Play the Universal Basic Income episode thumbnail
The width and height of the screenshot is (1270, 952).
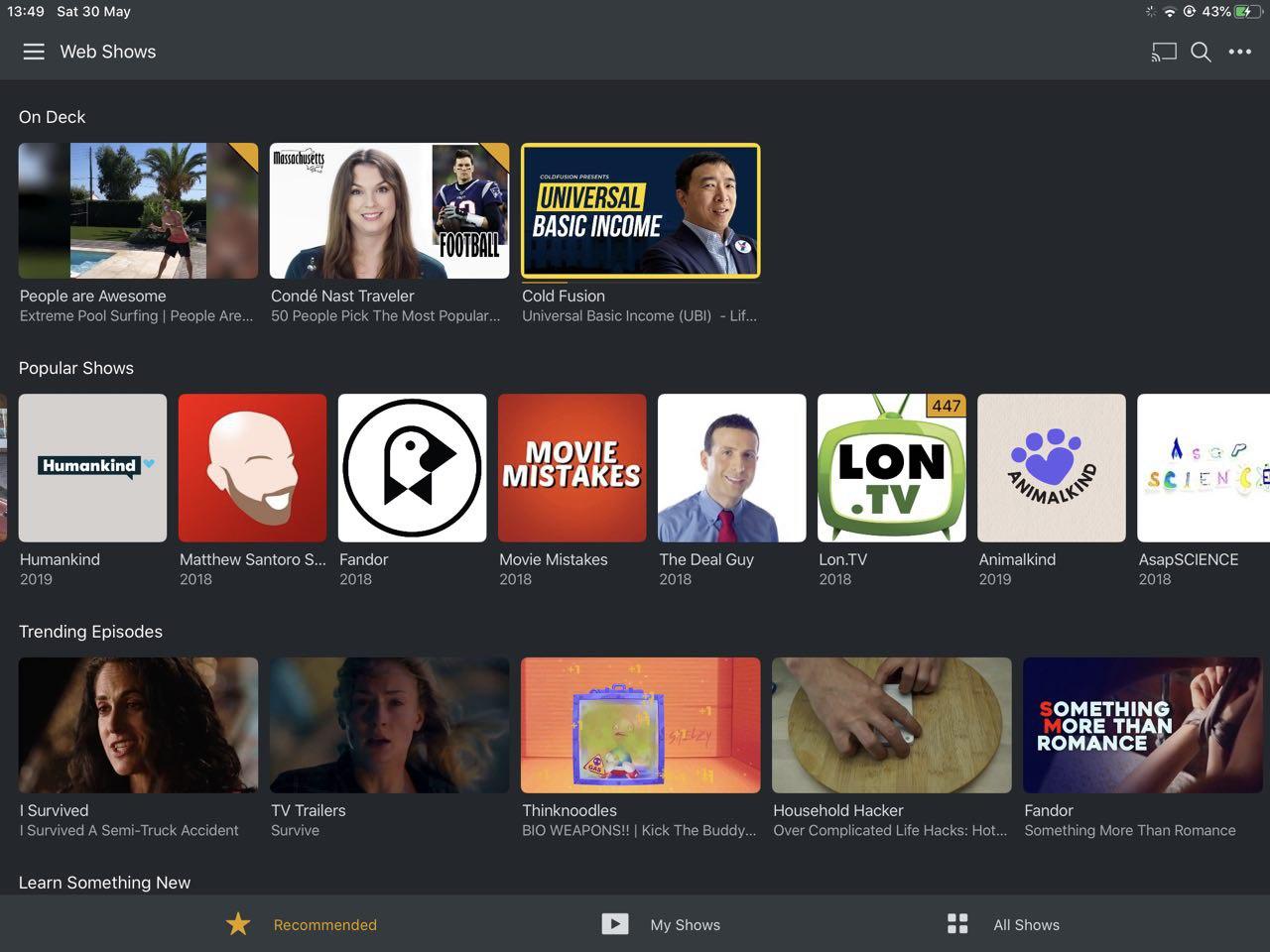[x=641, y=211]
